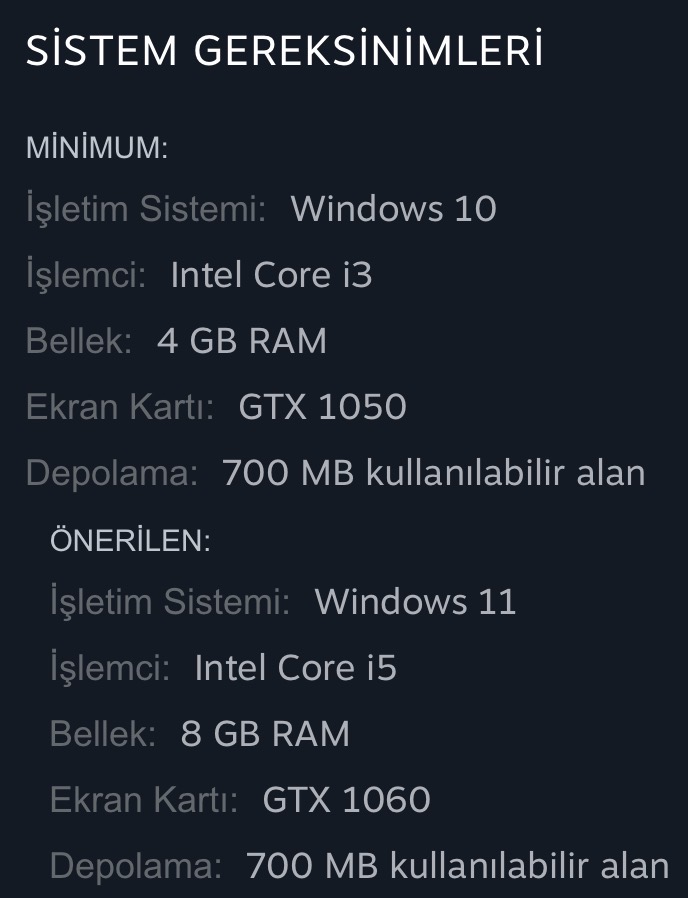Click the Bellek label under MİNİMUM
This screenshot has width=688, height=898.
tap(79, 341)
